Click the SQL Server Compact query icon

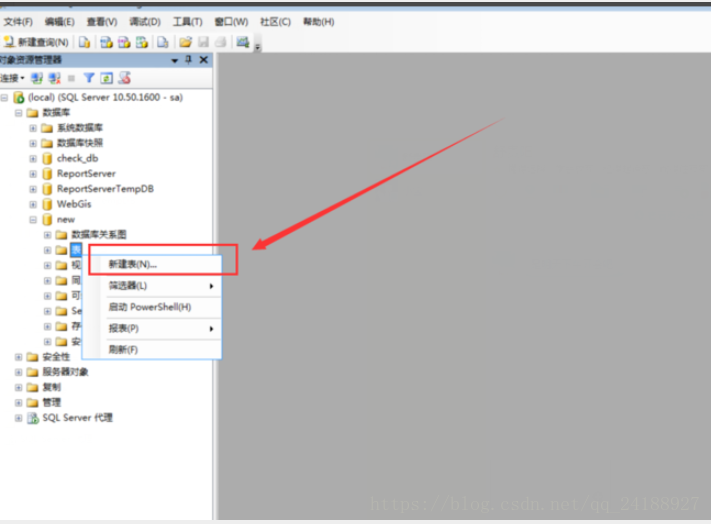point(163,42)
